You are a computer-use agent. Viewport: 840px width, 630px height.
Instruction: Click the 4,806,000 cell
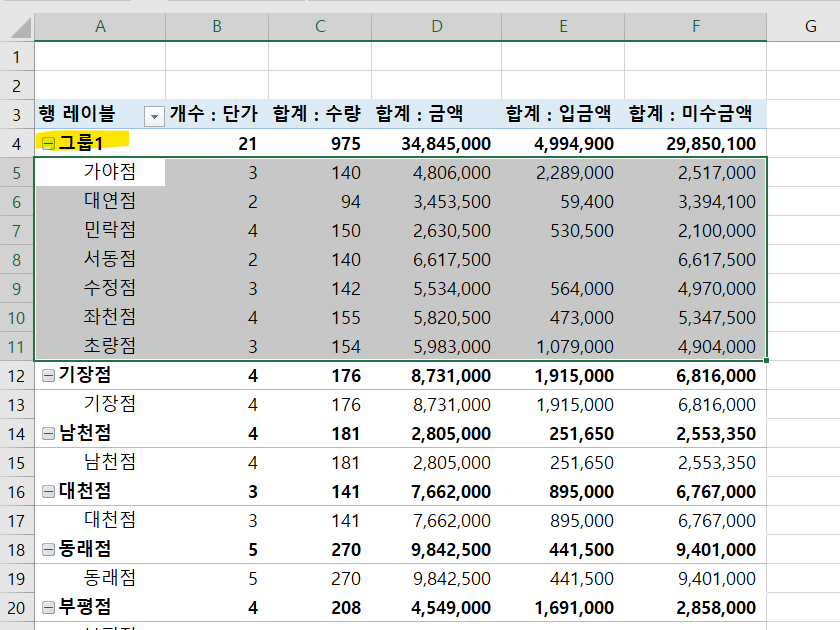(437, 172)
